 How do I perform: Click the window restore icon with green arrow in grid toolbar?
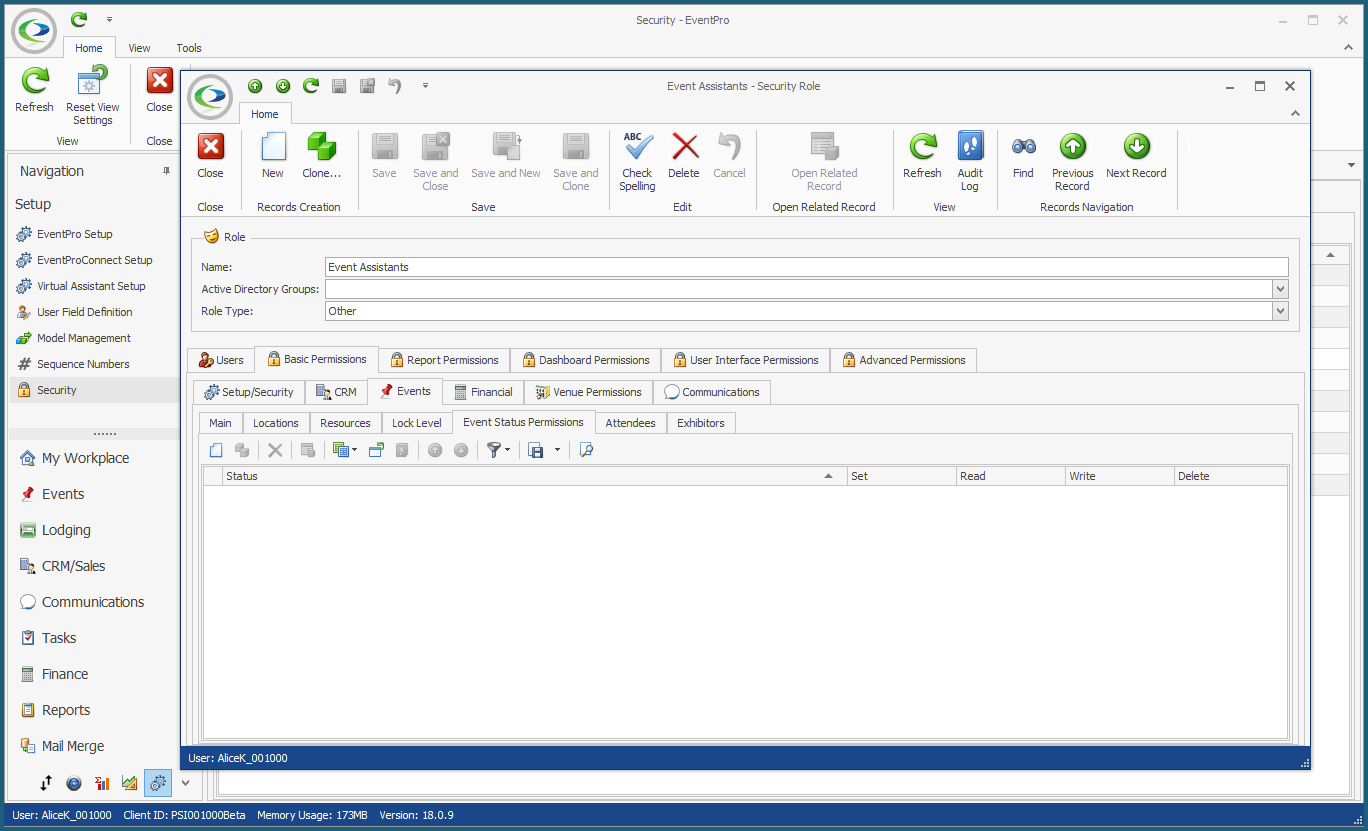376,450
